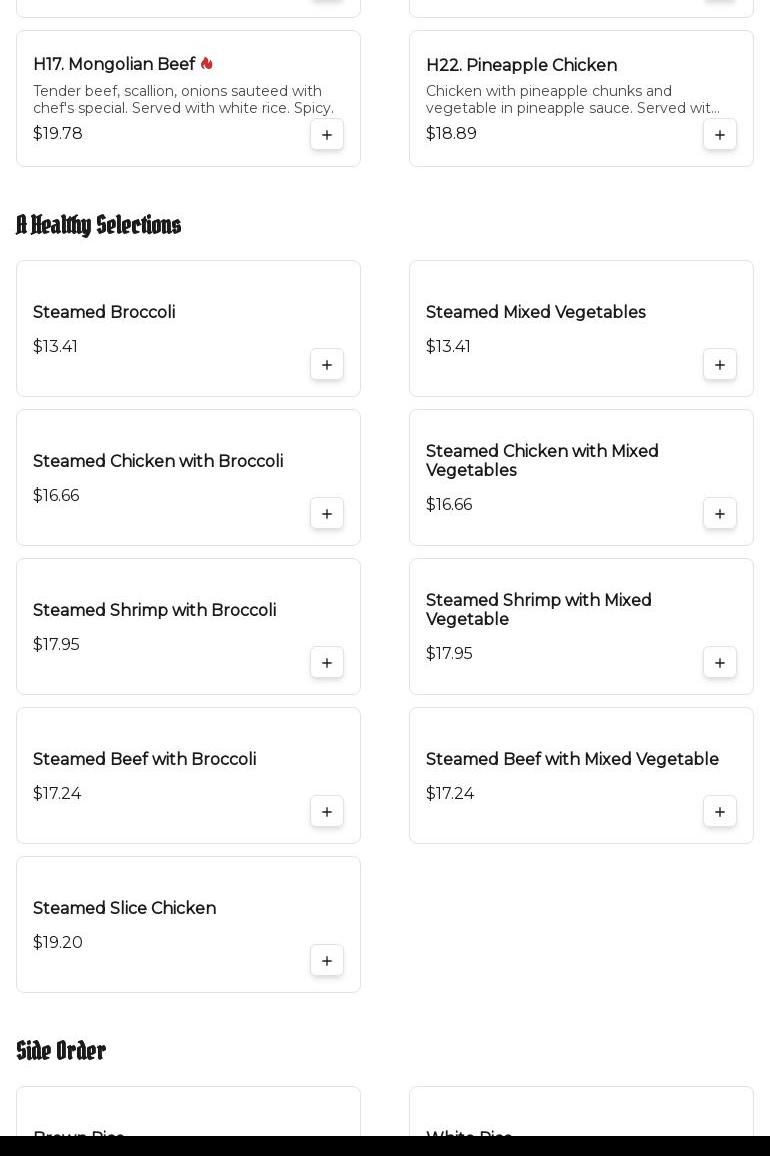770x1156 pixels.
Task: Add Steamed Shrimp with Mixed Vegetable
Action: pos(720,663)
